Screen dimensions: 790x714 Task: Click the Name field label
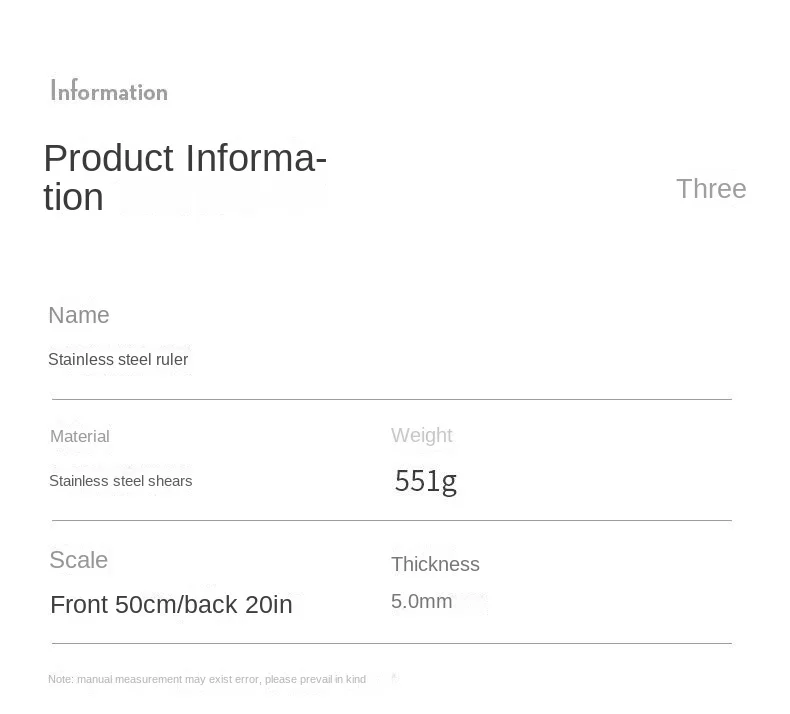click(x=79, y=315)
